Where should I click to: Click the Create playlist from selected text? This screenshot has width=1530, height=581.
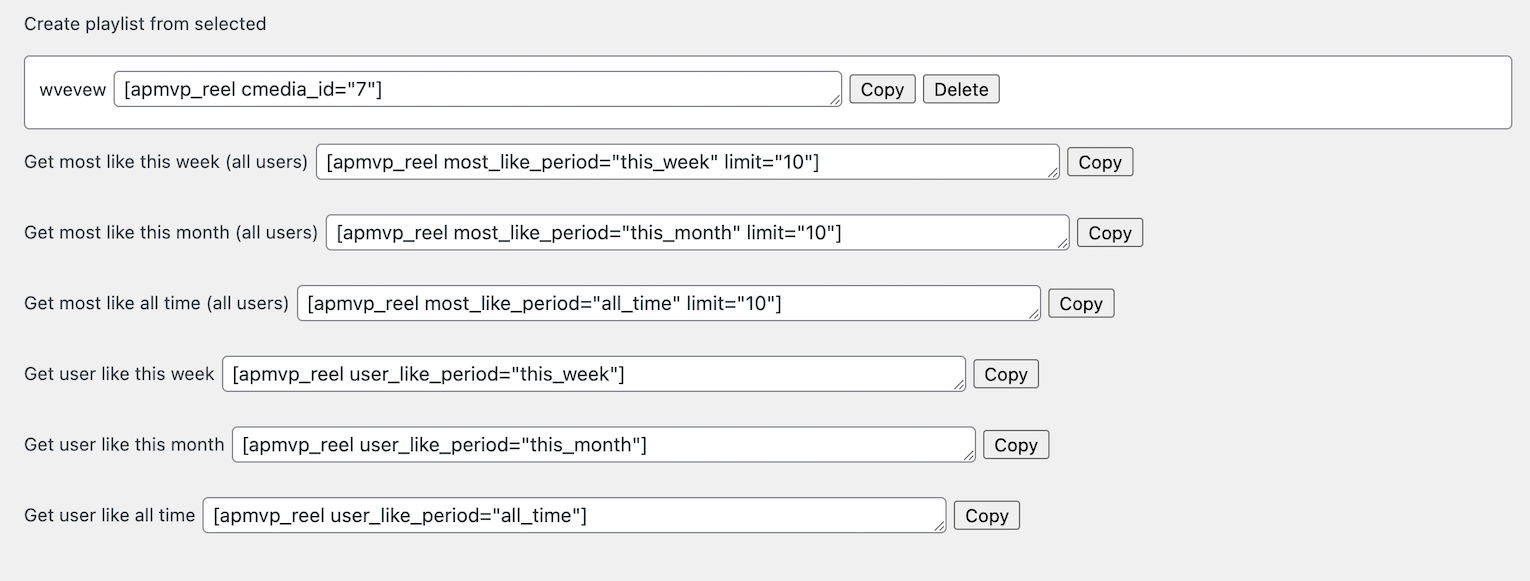point(145,24)
